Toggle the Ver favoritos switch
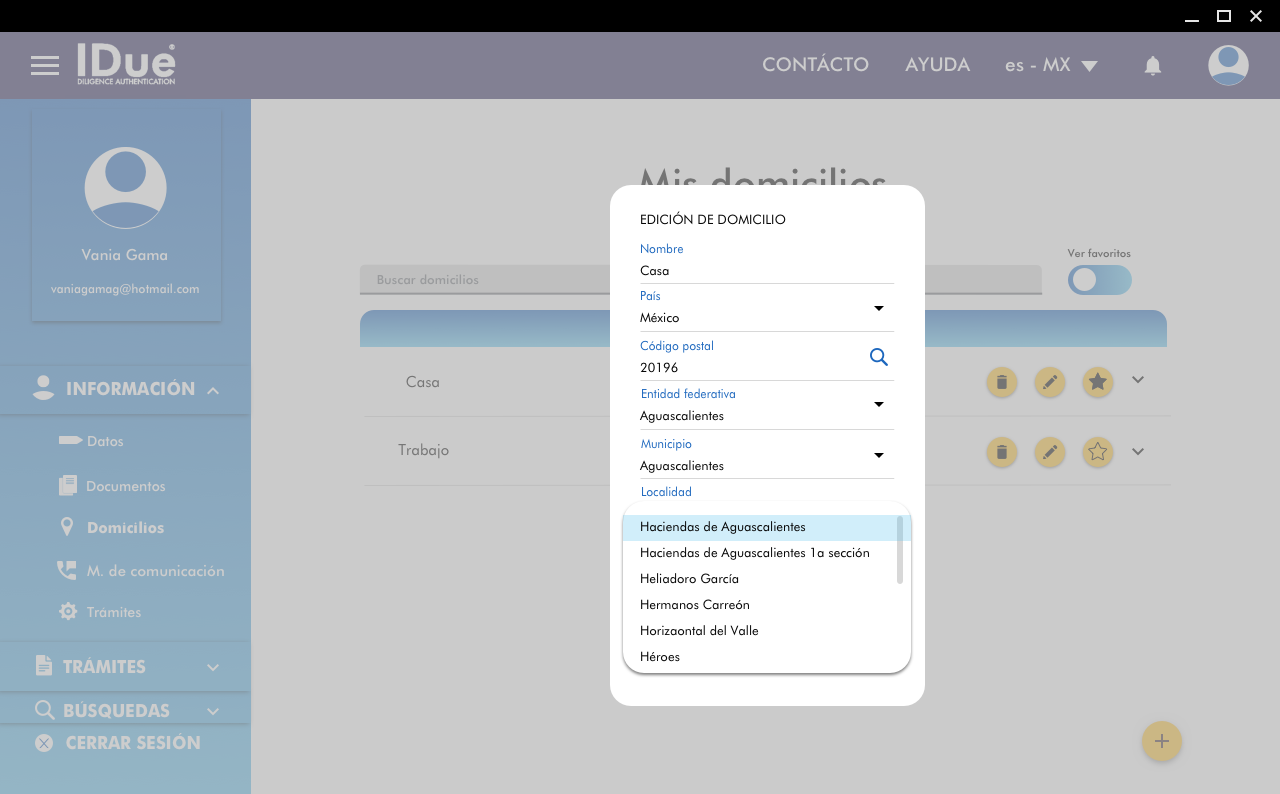This screenshot has width=1280, height=794. click(1099, 280)
